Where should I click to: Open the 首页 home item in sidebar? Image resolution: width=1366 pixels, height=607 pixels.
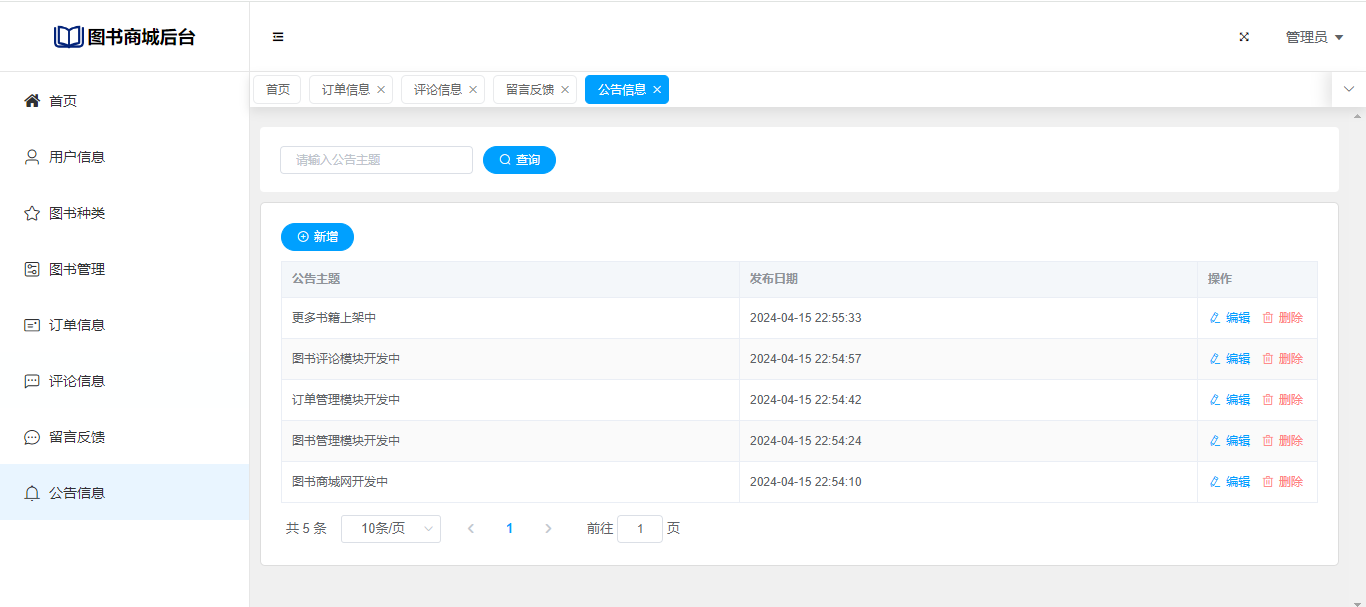pyautogui.click(x=63, y=101)
